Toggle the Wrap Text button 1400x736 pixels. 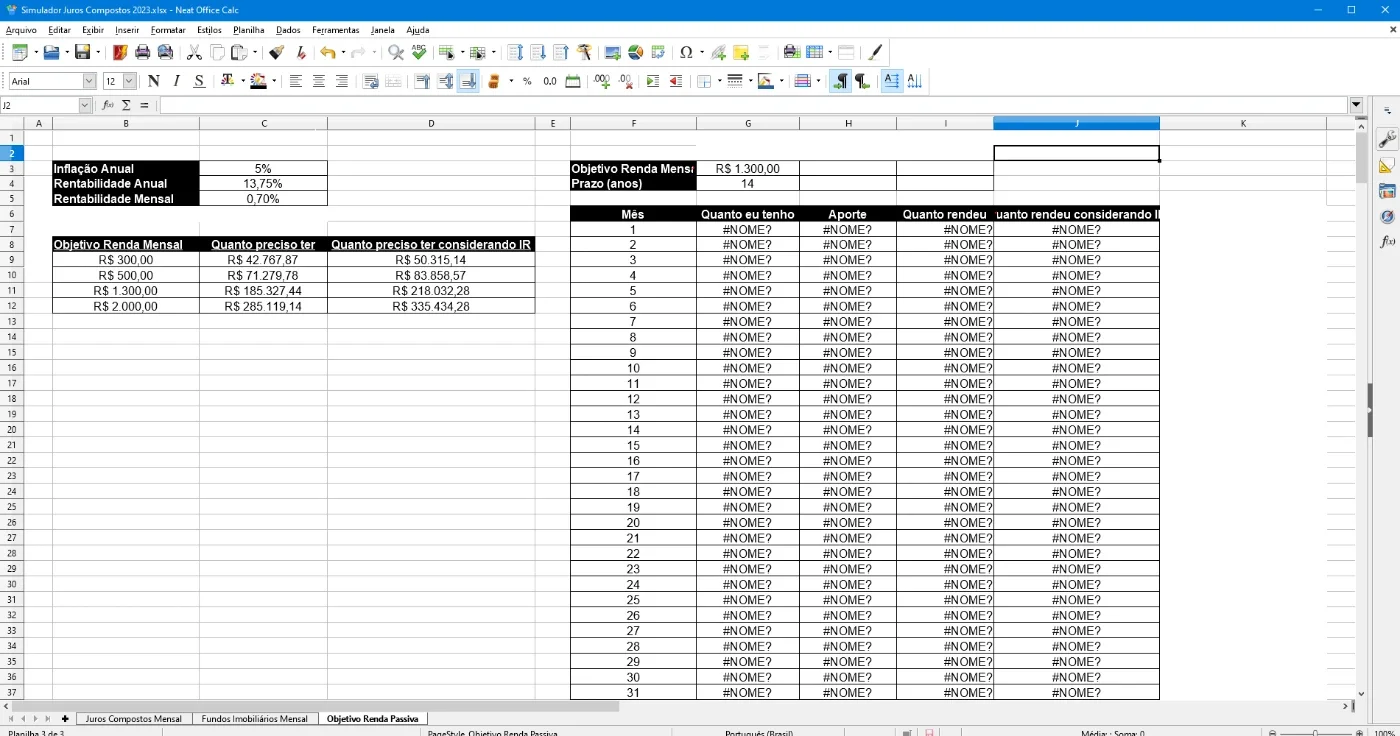[x=370, y=81]
